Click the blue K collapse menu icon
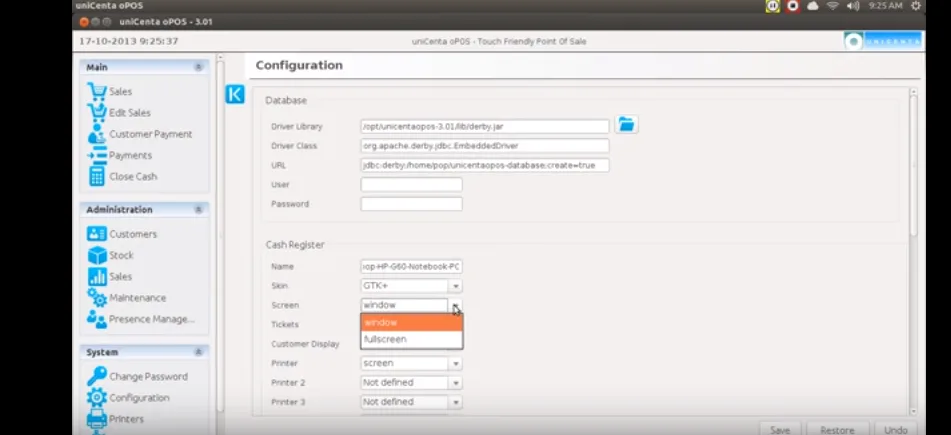Image resolution: width=951 pixels, height=435 pixels. 235,94
